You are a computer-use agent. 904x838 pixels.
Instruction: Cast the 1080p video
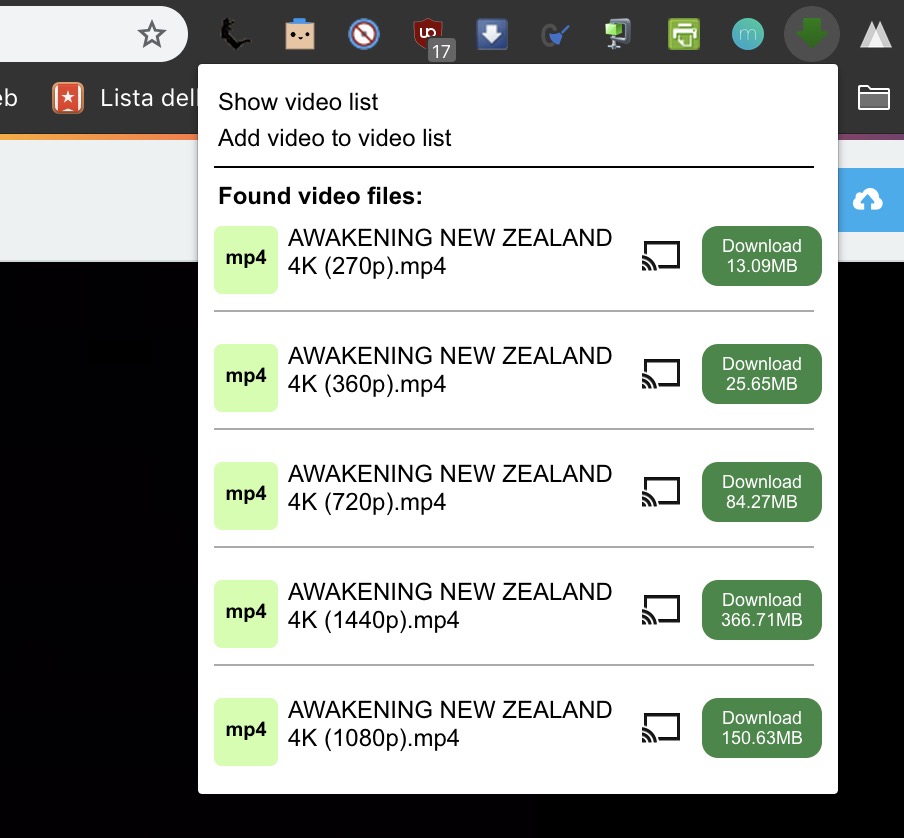pos(660,728)
